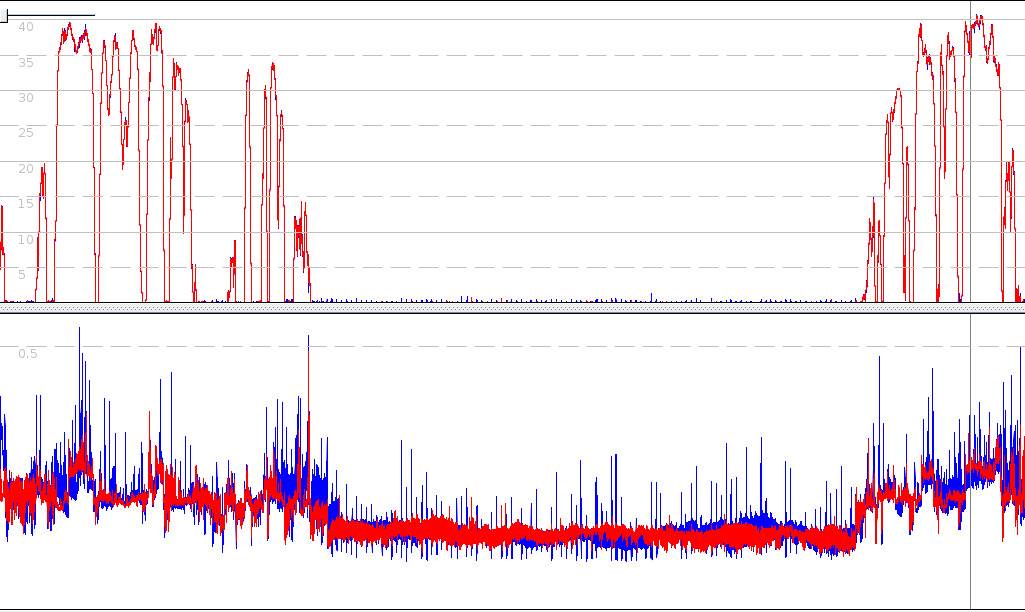Click the flat baseline in upper chart's middle
Screen dimensions: 1025x612
[x=580, y=299]
